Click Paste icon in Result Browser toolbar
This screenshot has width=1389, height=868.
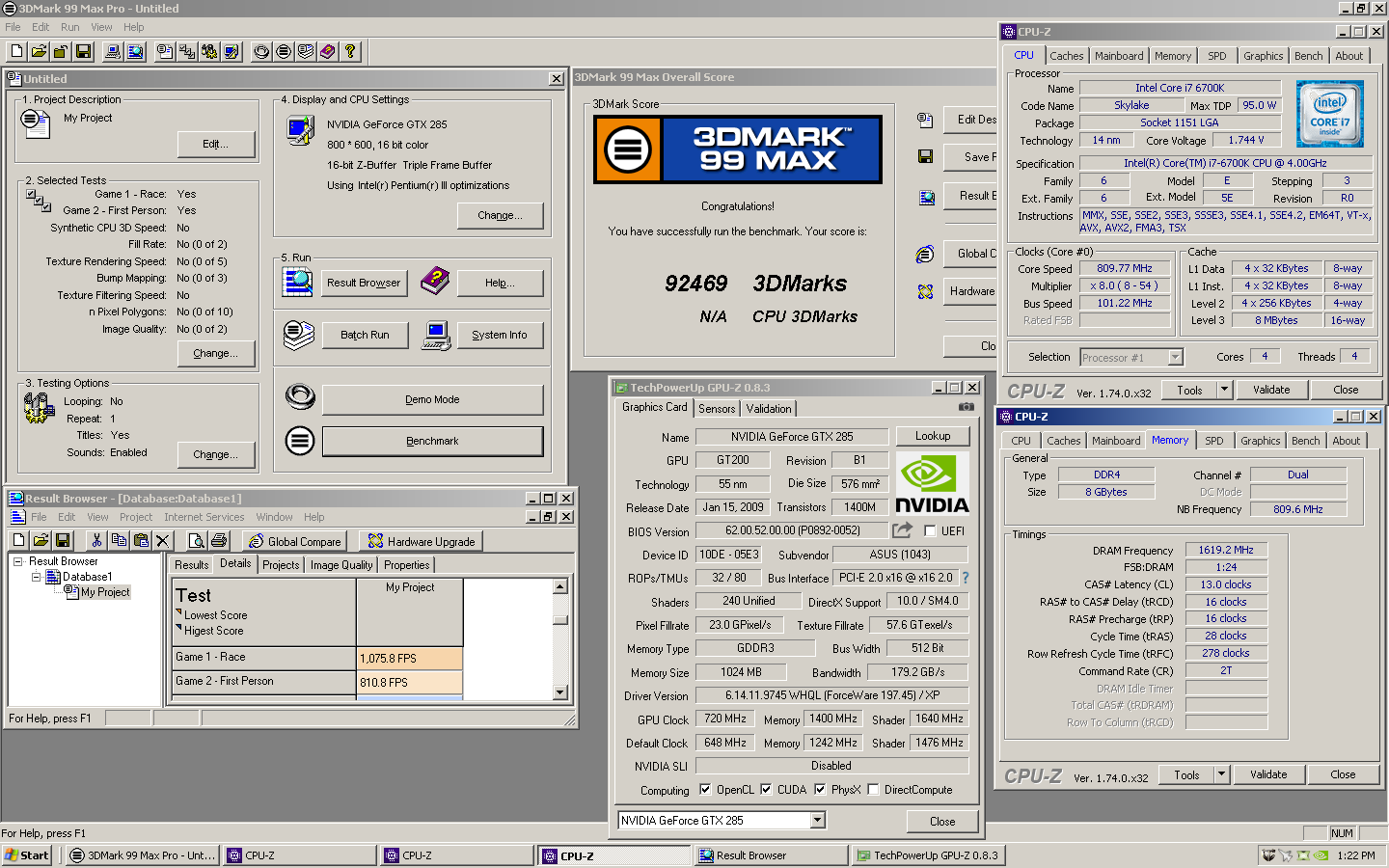coord(141,540)
